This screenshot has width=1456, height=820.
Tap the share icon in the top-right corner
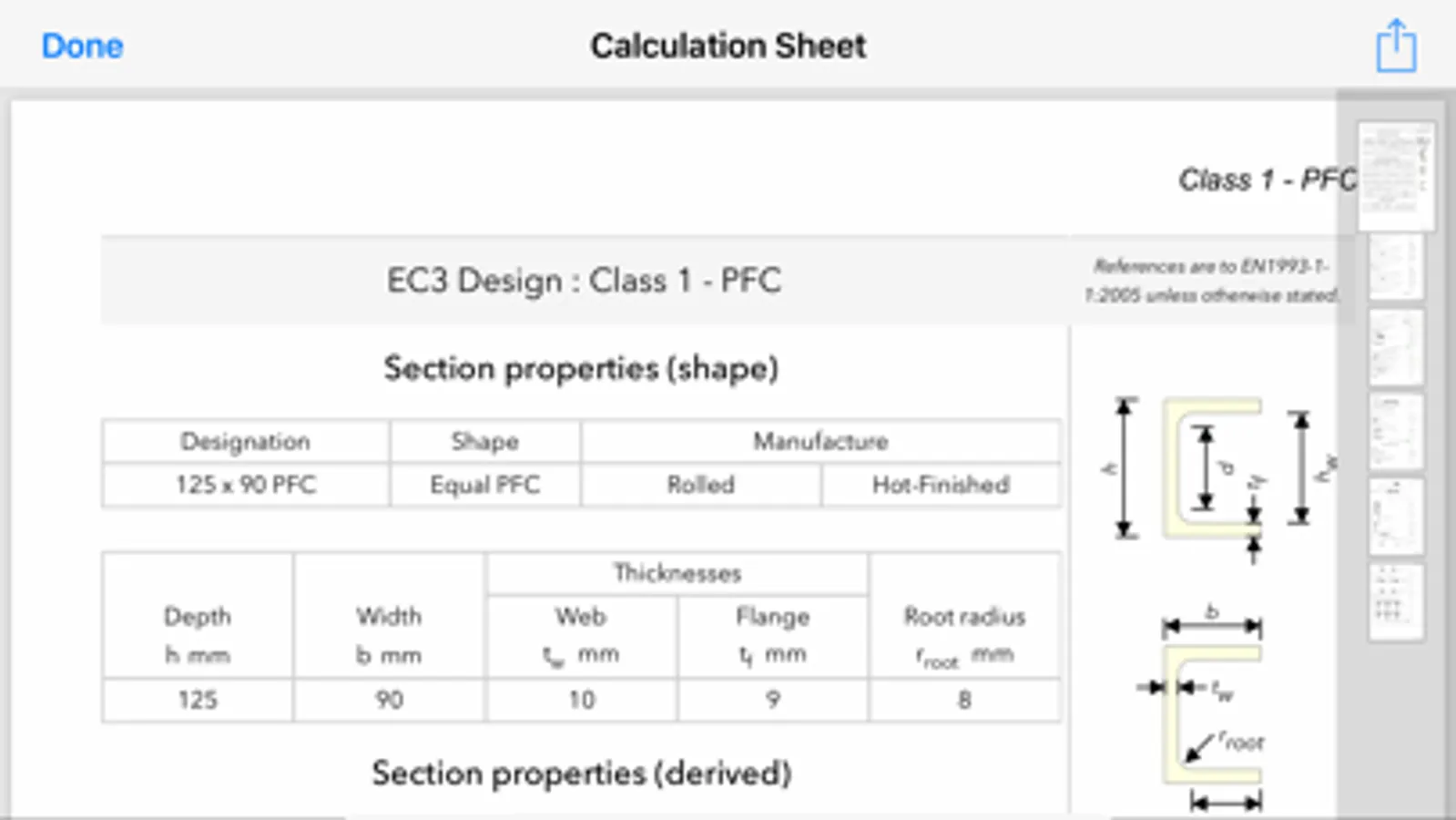click(1396, 46)
